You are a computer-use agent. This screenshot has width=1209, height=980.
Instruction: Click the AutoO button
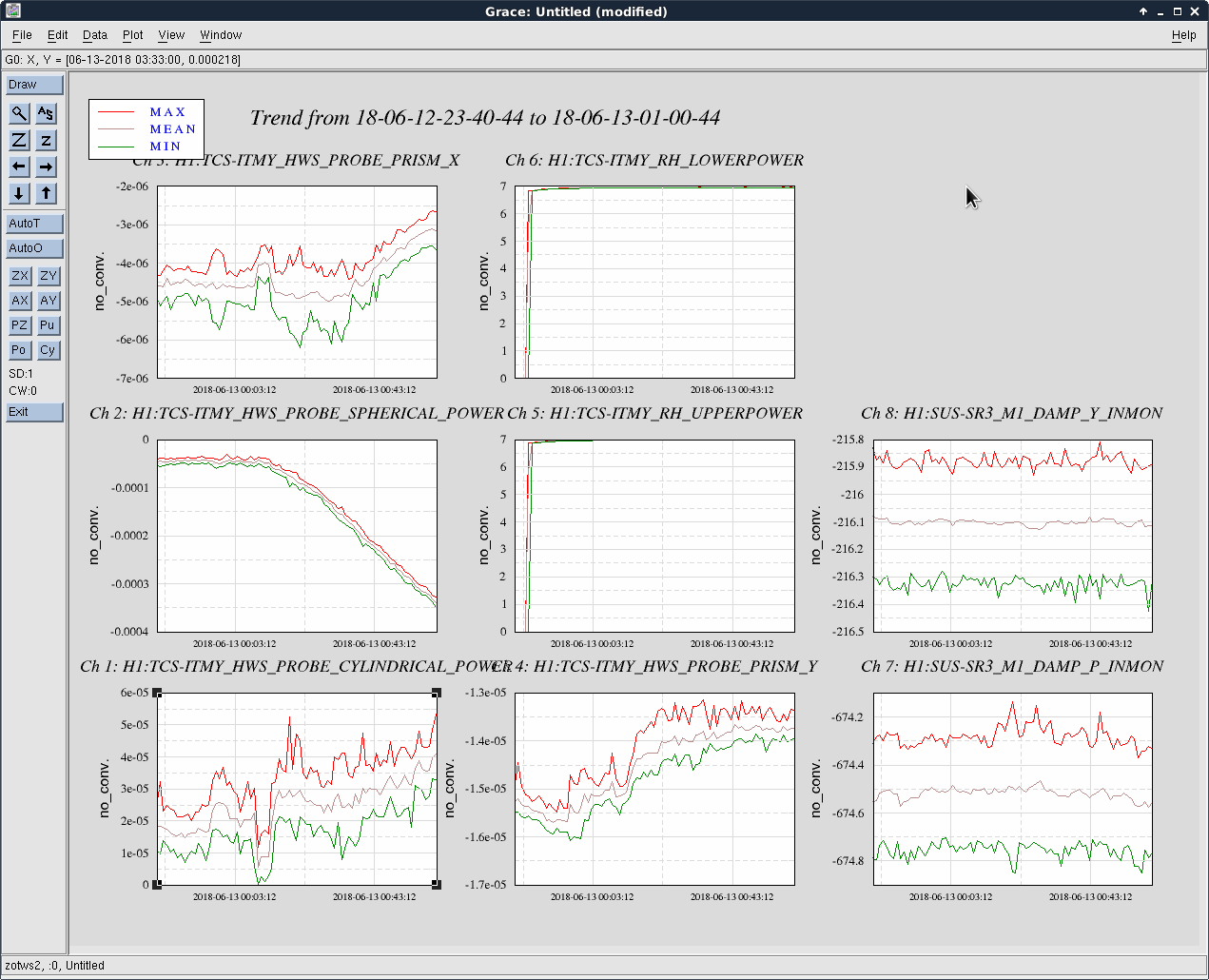[x=34, y=248]
